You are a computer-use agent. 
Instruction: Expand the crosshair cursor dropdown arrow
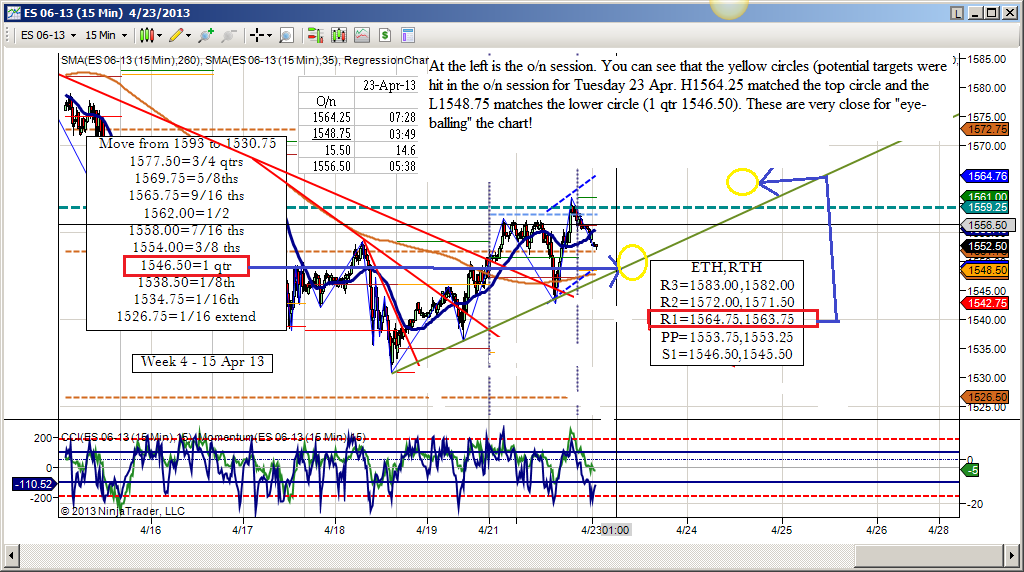(x=269, y=35)
